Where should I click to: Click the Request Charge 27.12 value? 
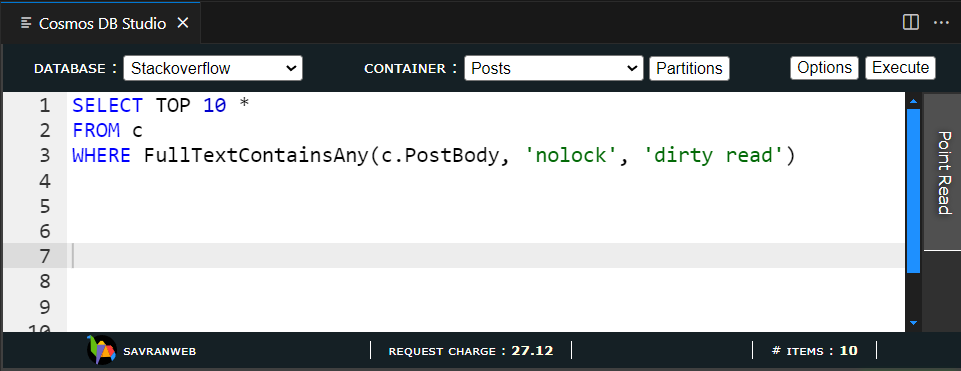(x=532, y=351)
